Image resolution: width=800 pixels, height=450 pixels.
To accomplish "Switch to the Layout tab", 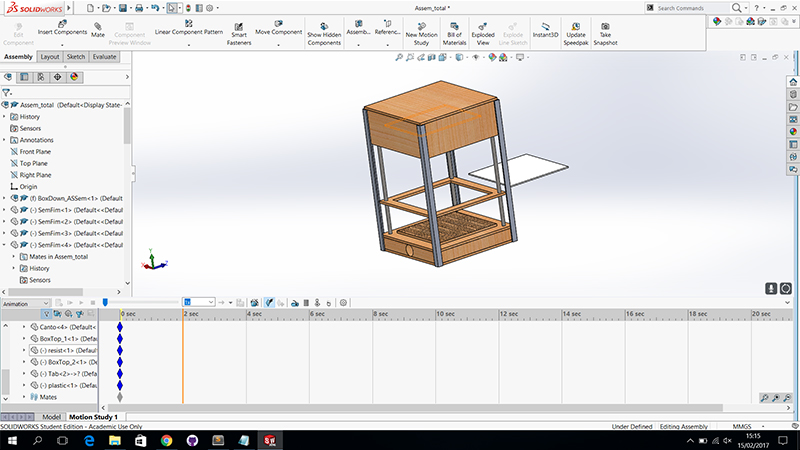I will 50,57.
